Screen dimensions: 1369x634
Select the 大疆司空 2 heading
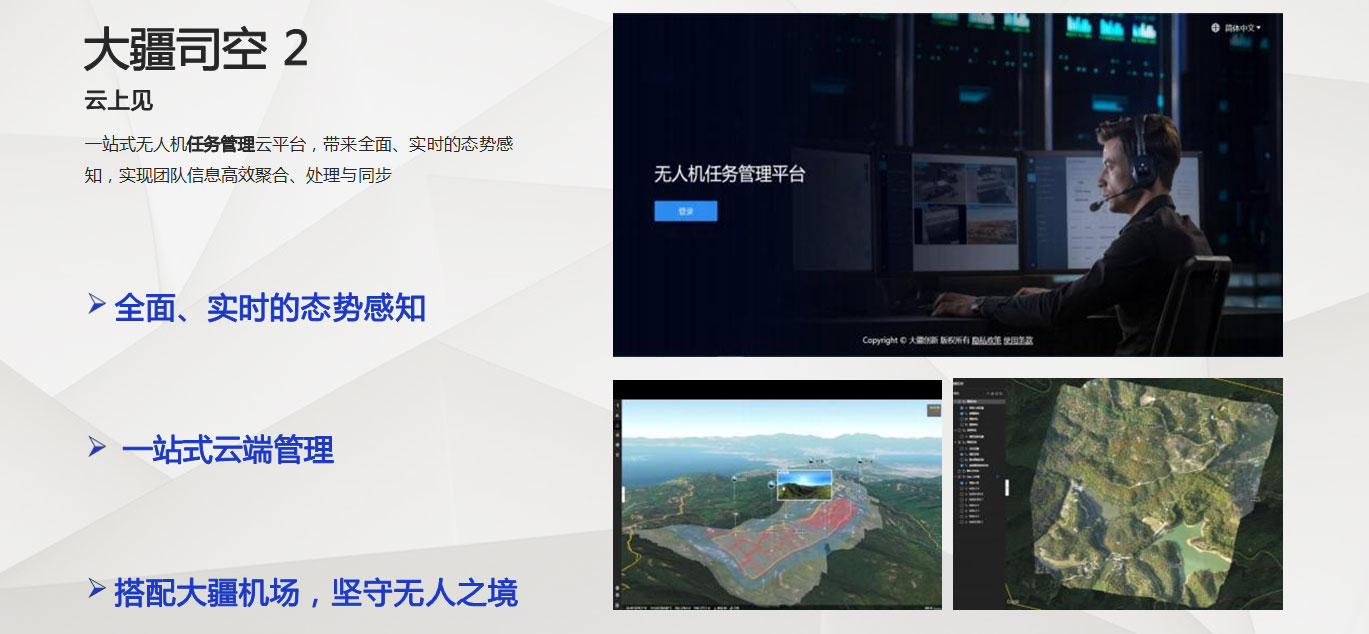(196, 50)
